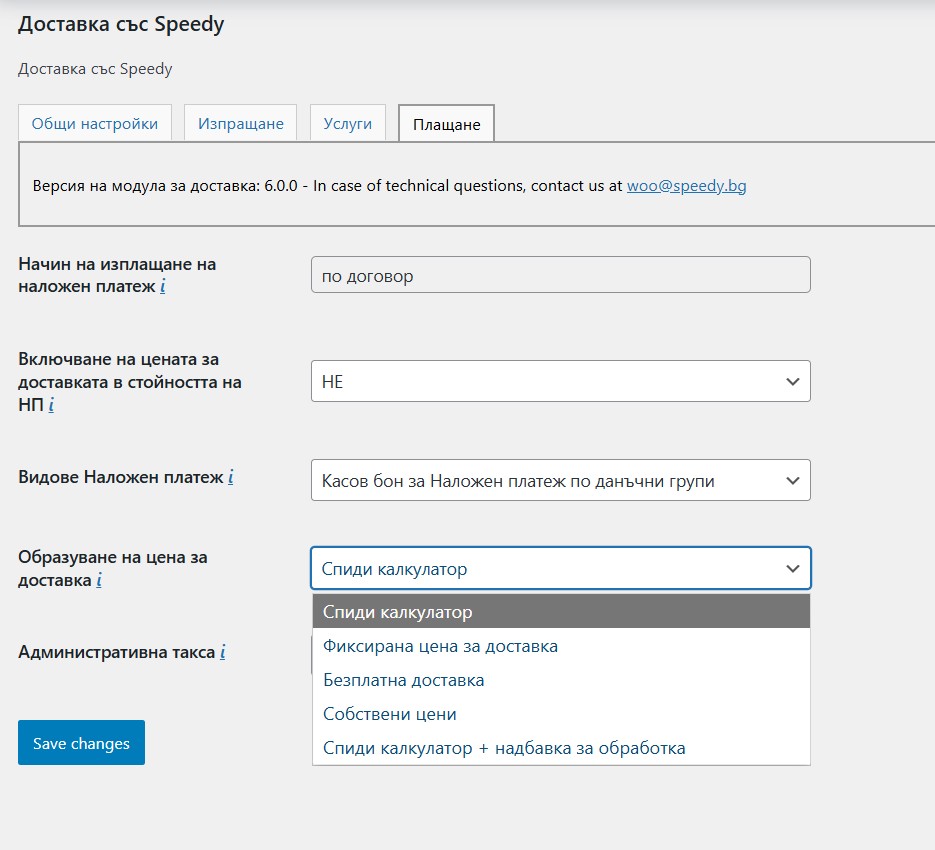The height and width of the screenshot is (850, 935).
Task: Open the Изпращане tab
Action: [x=243, y=122]
